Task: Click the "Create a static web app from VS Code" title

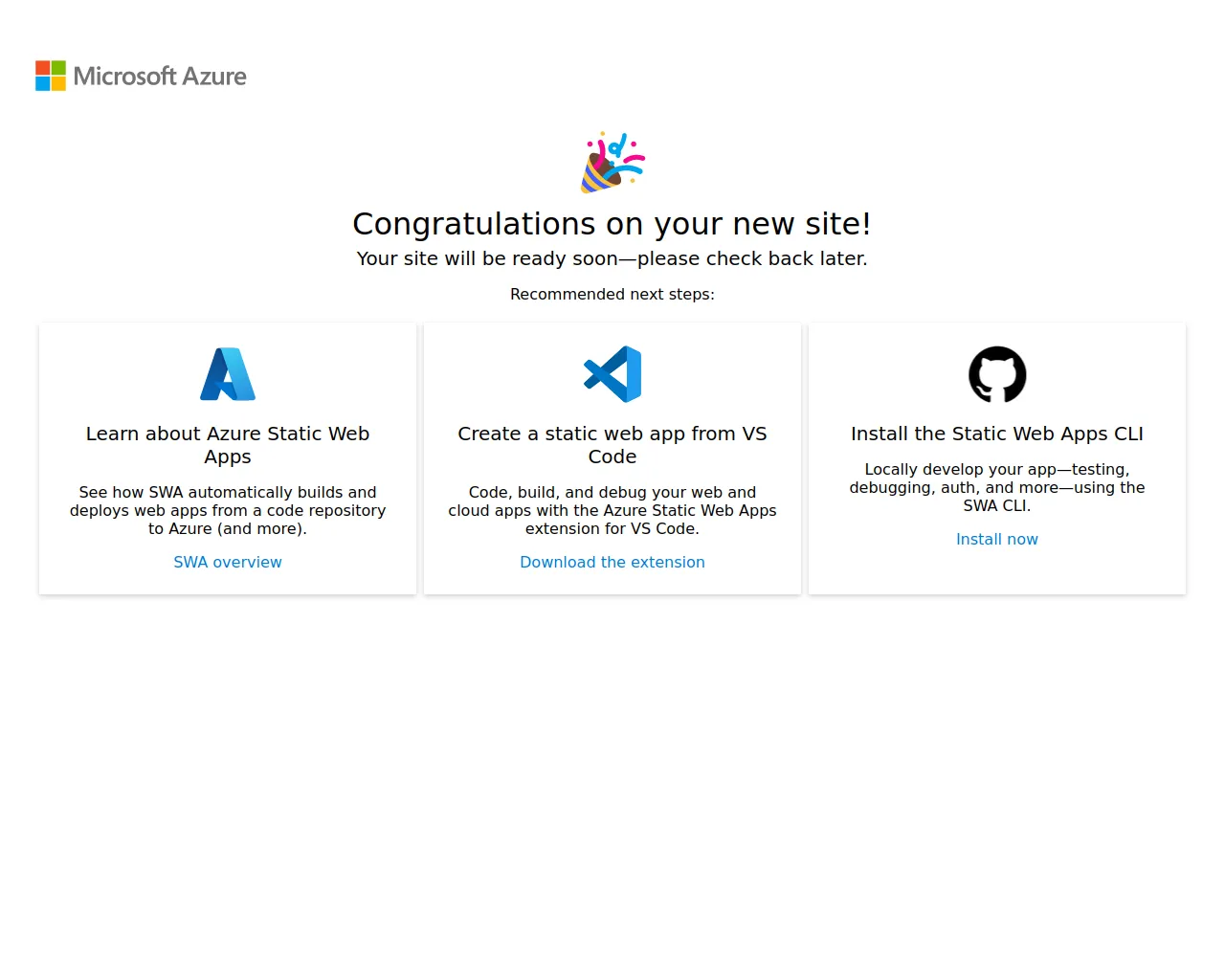Action: click(x=612, y=445)
